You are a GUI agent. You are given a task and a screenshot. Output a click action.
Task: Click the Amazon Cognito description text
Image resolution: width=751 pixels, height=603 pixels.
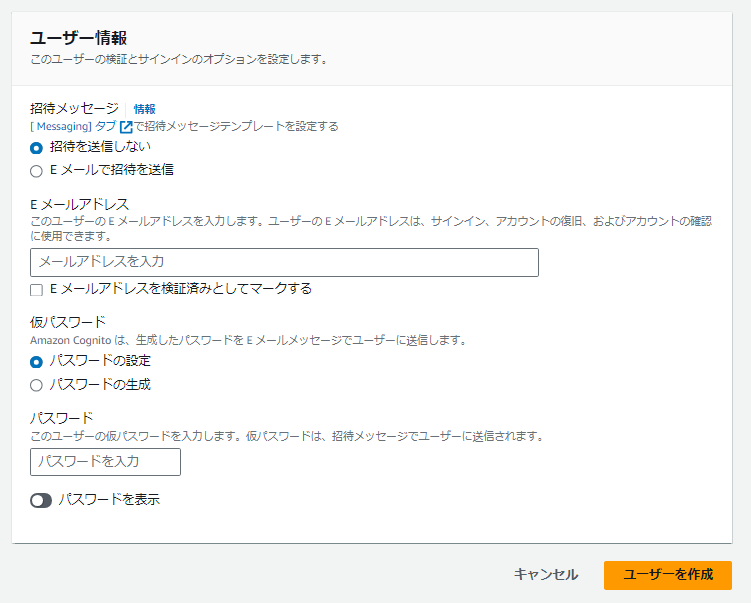(x=248, y=341)
